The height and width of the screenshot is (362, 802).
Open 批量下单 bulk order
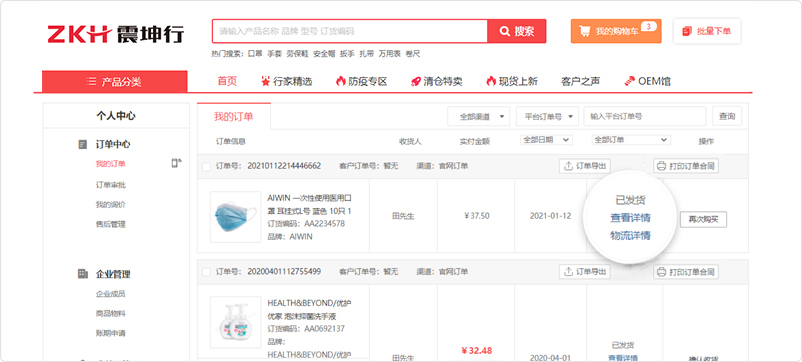pyautogui.click(x=707, y=31)
